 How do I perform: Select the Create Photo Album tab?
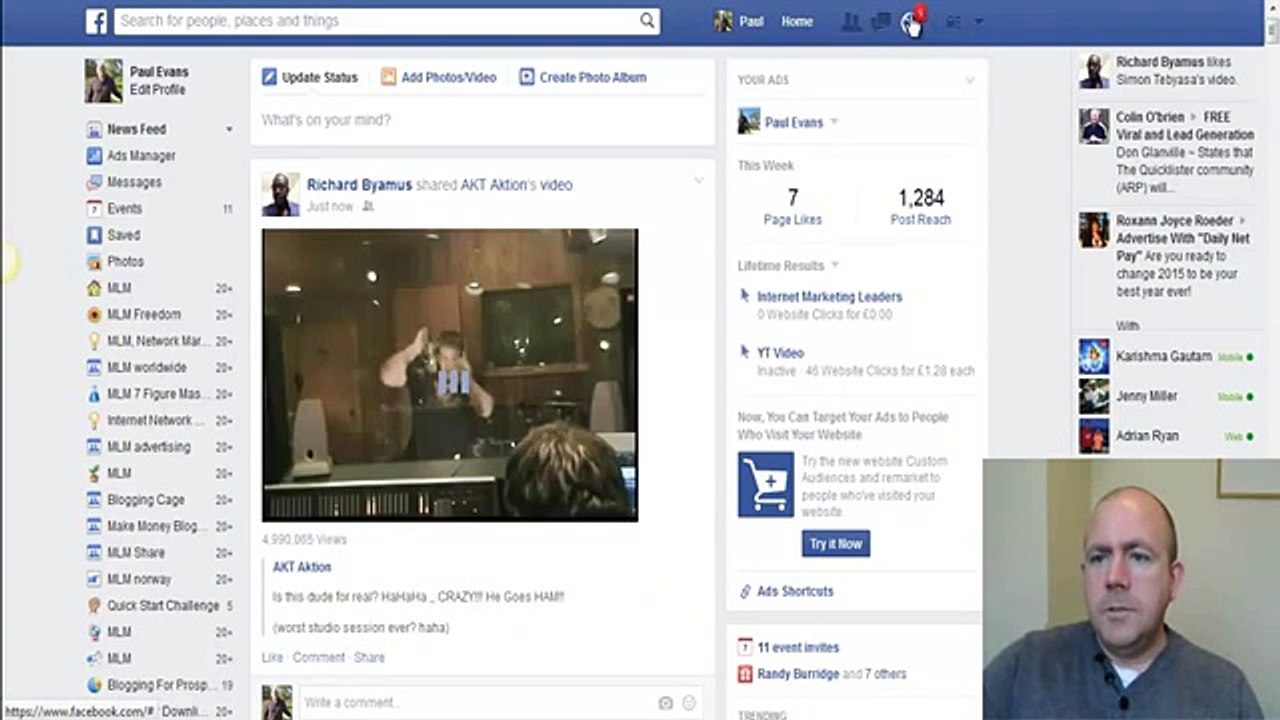pyautogui.click(x=583, y=77)
